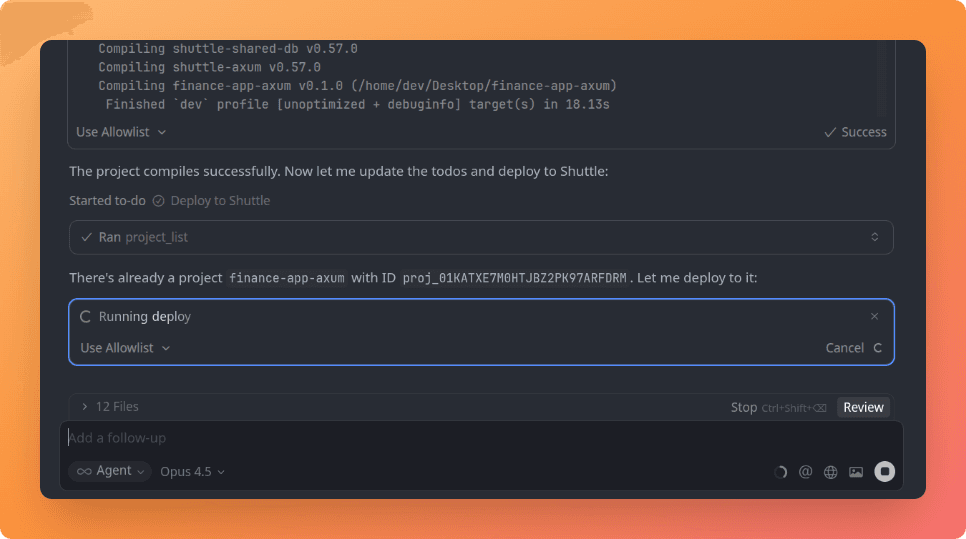Dismiss the Running deploy card with X
Image resolution: width=966 pixels, height=539 pixels.
pyautogui.click(x=874, y=316)
